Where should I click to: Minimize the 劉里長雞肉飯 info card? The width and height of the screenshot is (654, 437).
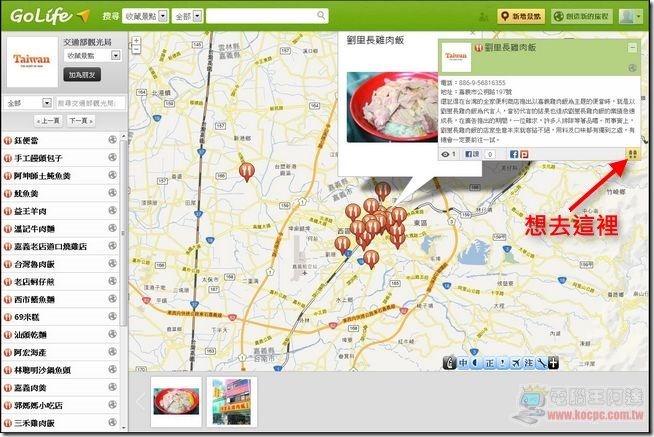click(632, 47)
